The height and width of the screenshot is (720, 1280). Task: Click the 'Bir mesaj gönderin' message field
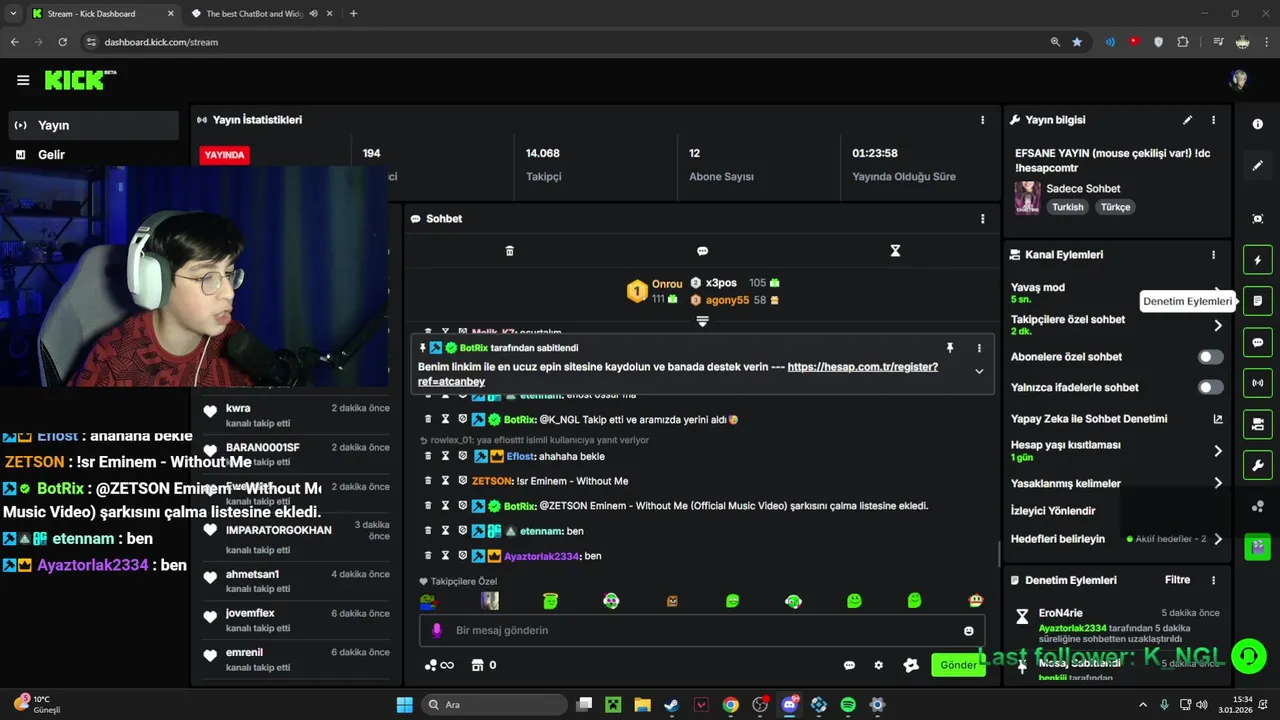[x=702, y=631]
